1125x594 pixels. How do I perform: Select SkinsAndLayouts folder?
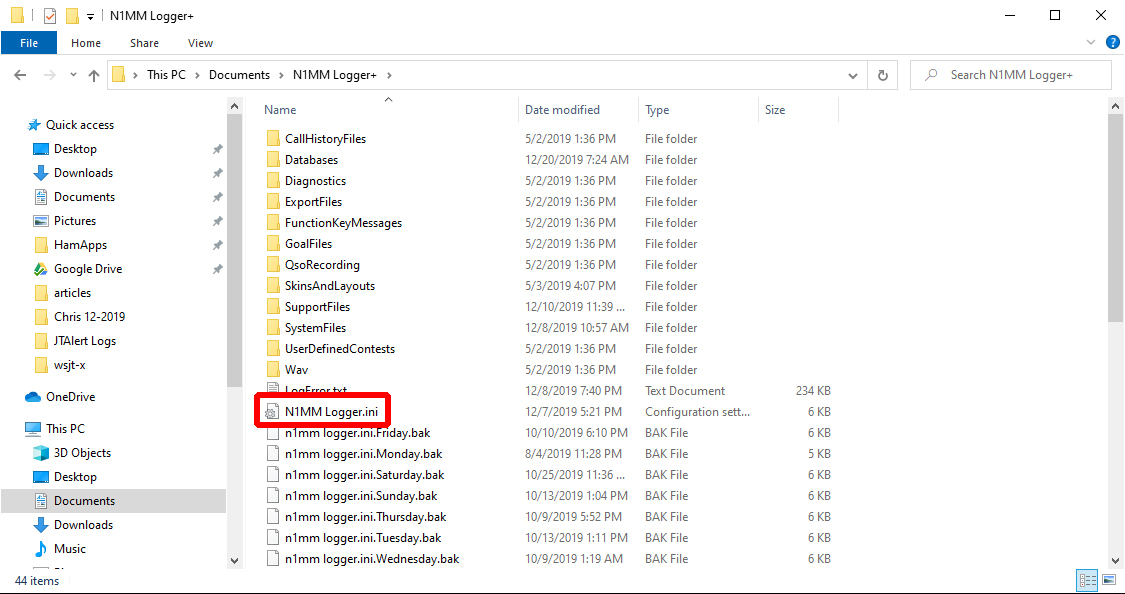pos(329,286)
